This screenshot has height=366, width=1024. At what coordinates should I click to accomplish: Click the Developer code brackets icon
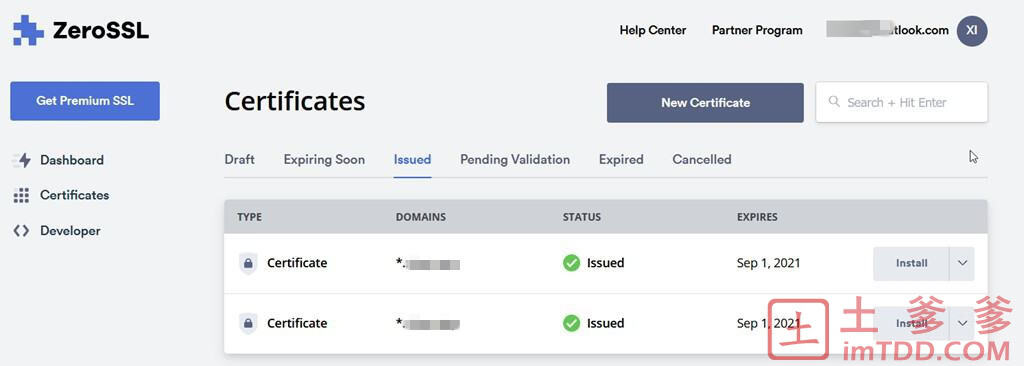click(22, 231)
